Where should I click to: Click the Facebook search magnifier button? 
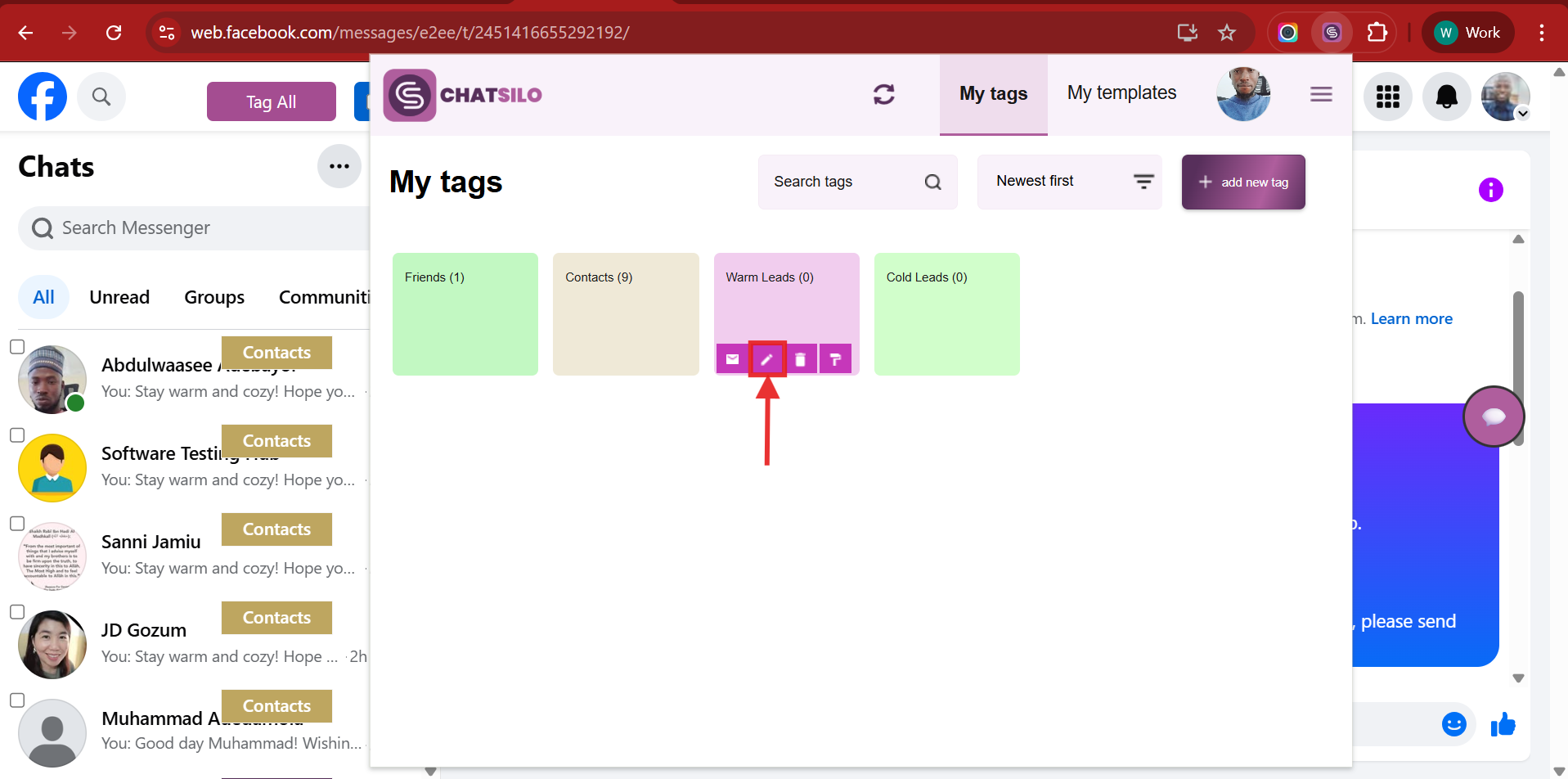point(101,97)
